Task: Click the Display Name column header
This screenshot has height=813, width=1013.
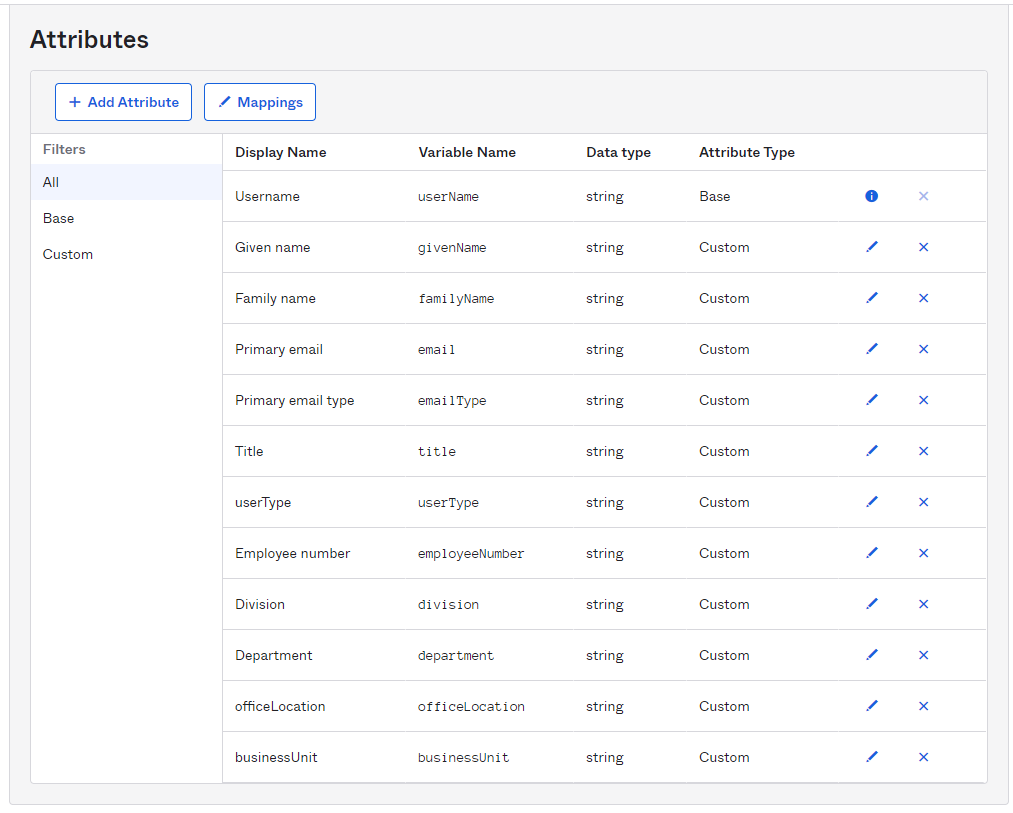Action: [280, 152]
